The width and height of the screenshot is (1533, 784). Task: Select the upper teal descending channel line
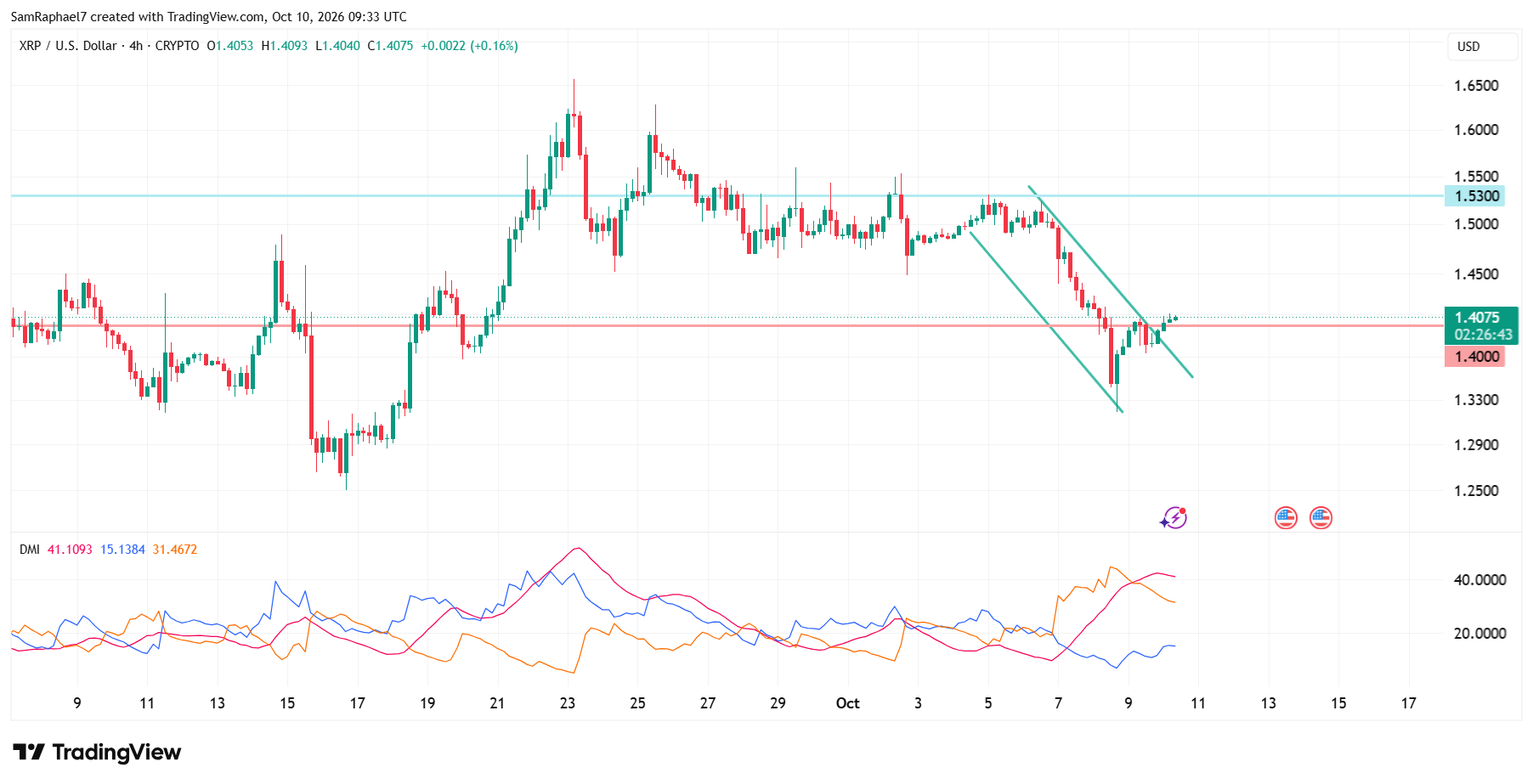(x=1111, y=282)
